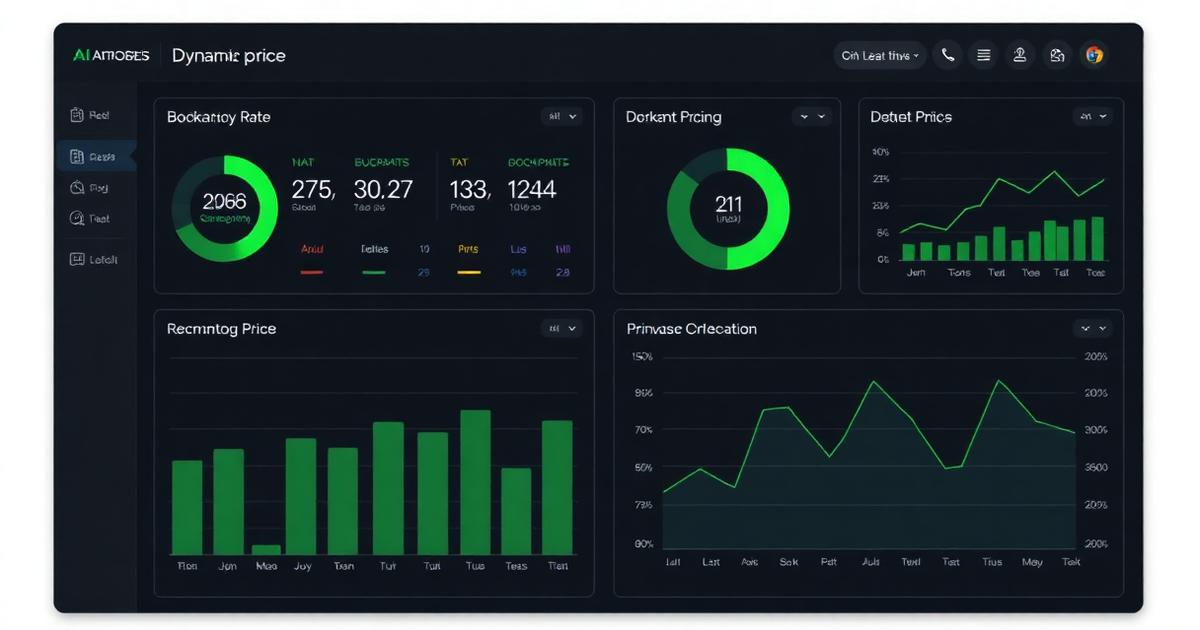Click the 211 value inside the donut
1200x630 pixels.
point(728,204)
